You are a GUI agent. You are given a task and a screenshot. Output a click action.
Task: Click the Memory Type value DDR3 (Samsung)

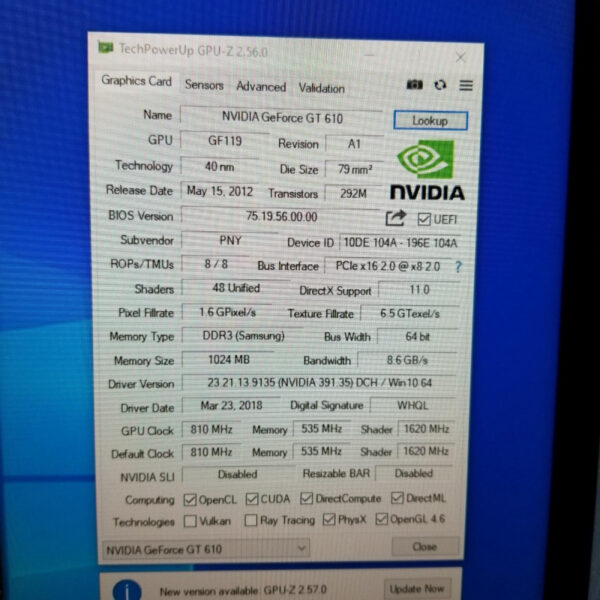click(243, 336)
